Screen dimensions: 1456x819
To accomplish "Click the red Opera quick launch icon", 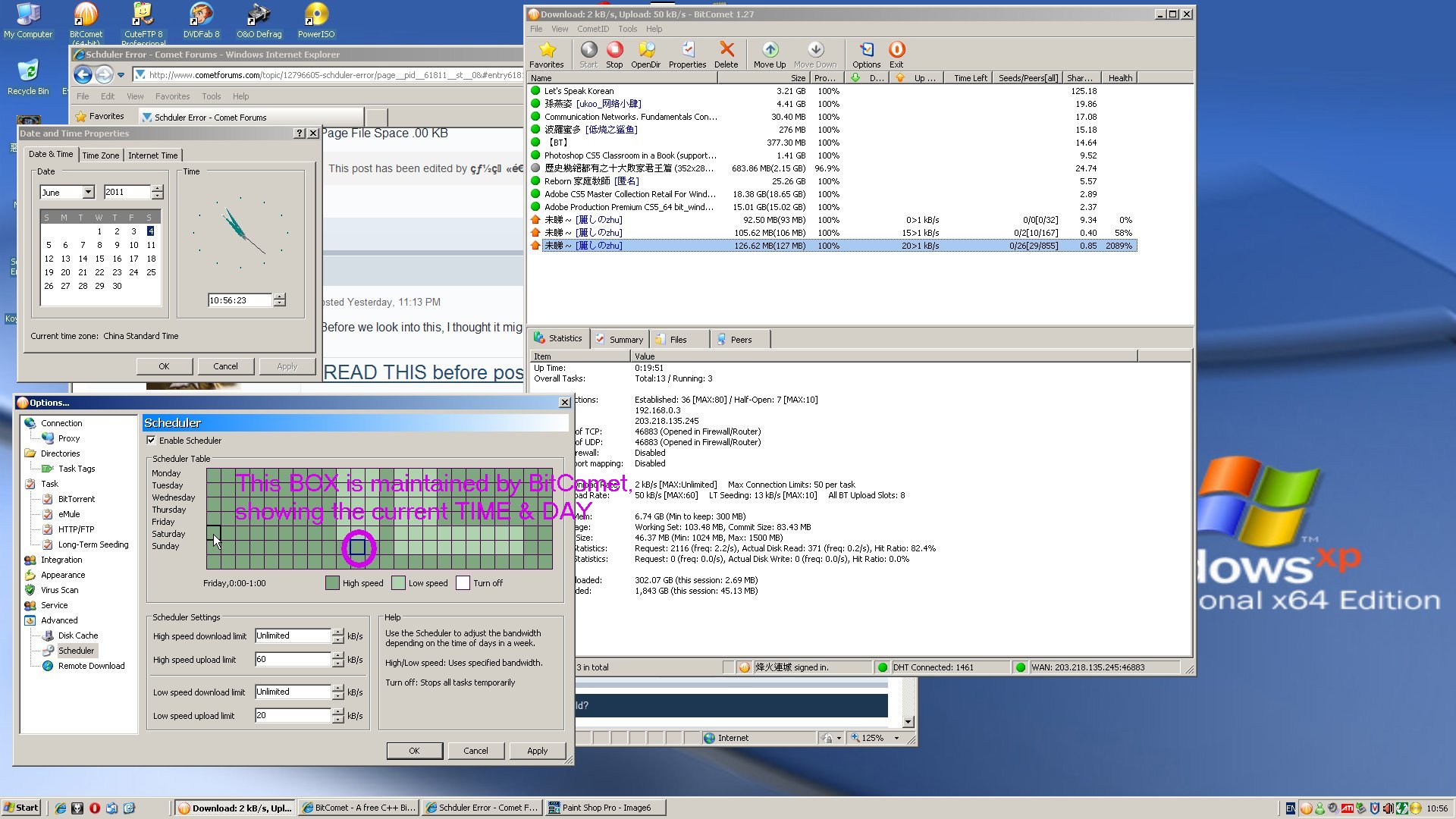I will tap(95, 808).
